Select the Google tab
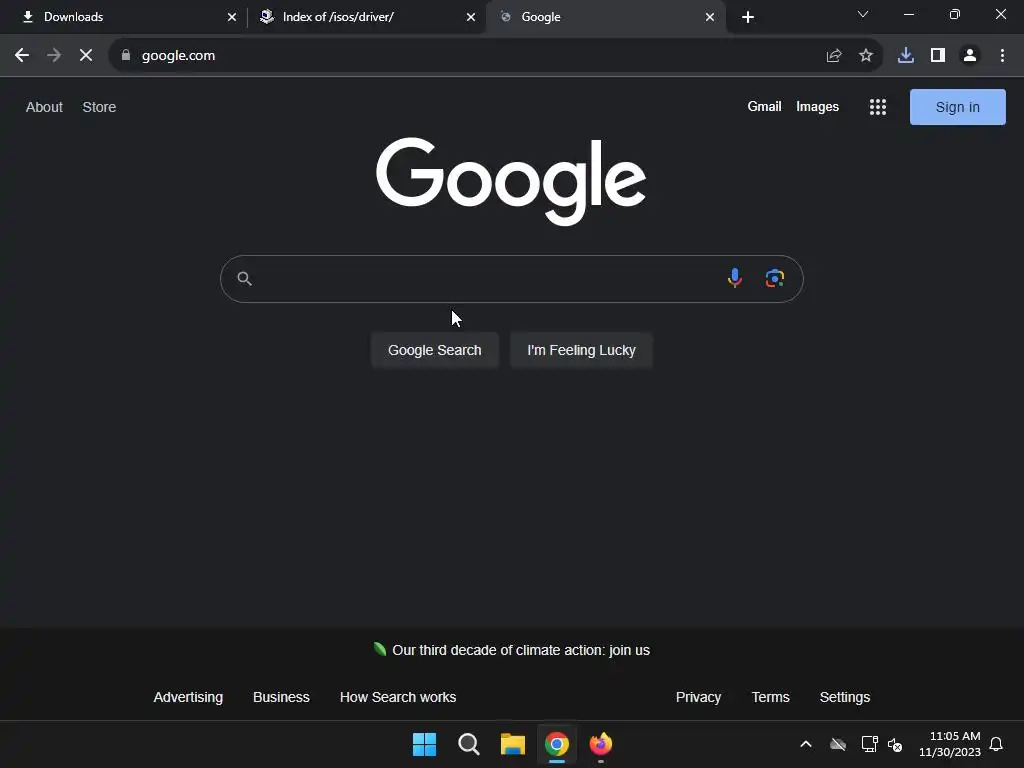 (605, 17)
